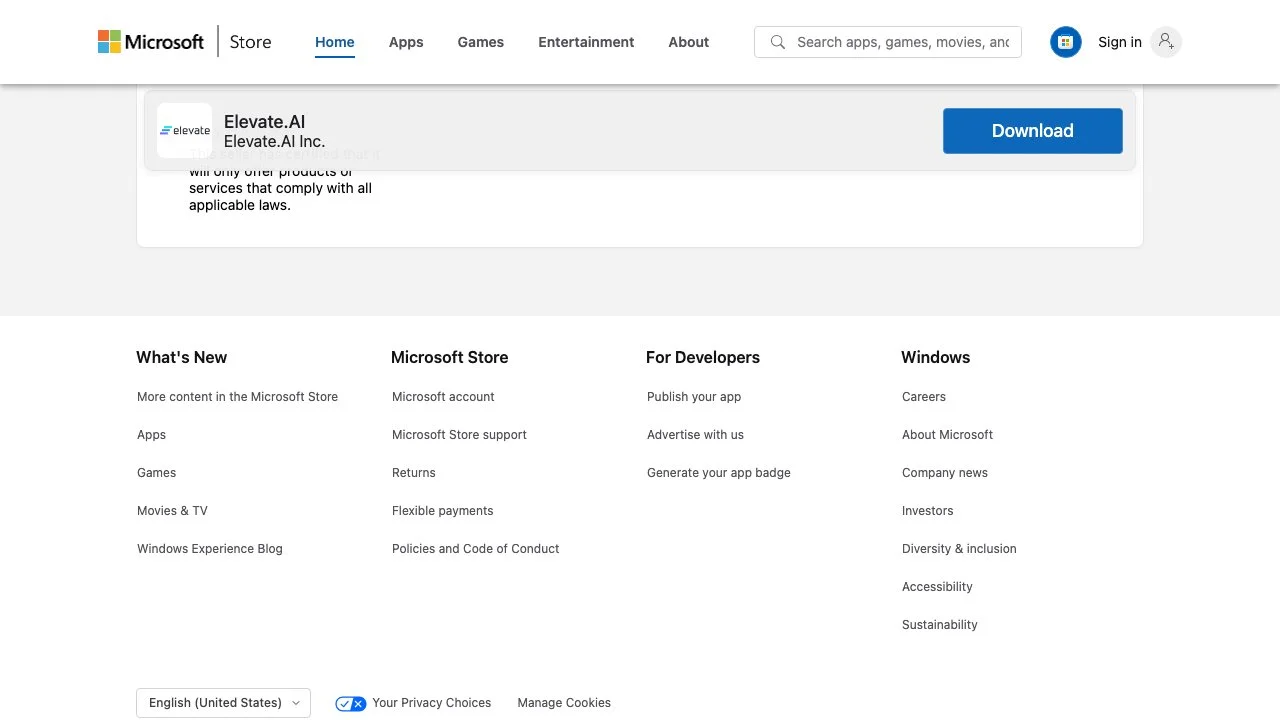Click Publish your app link
1280x720 pixels.
point(694,397)
